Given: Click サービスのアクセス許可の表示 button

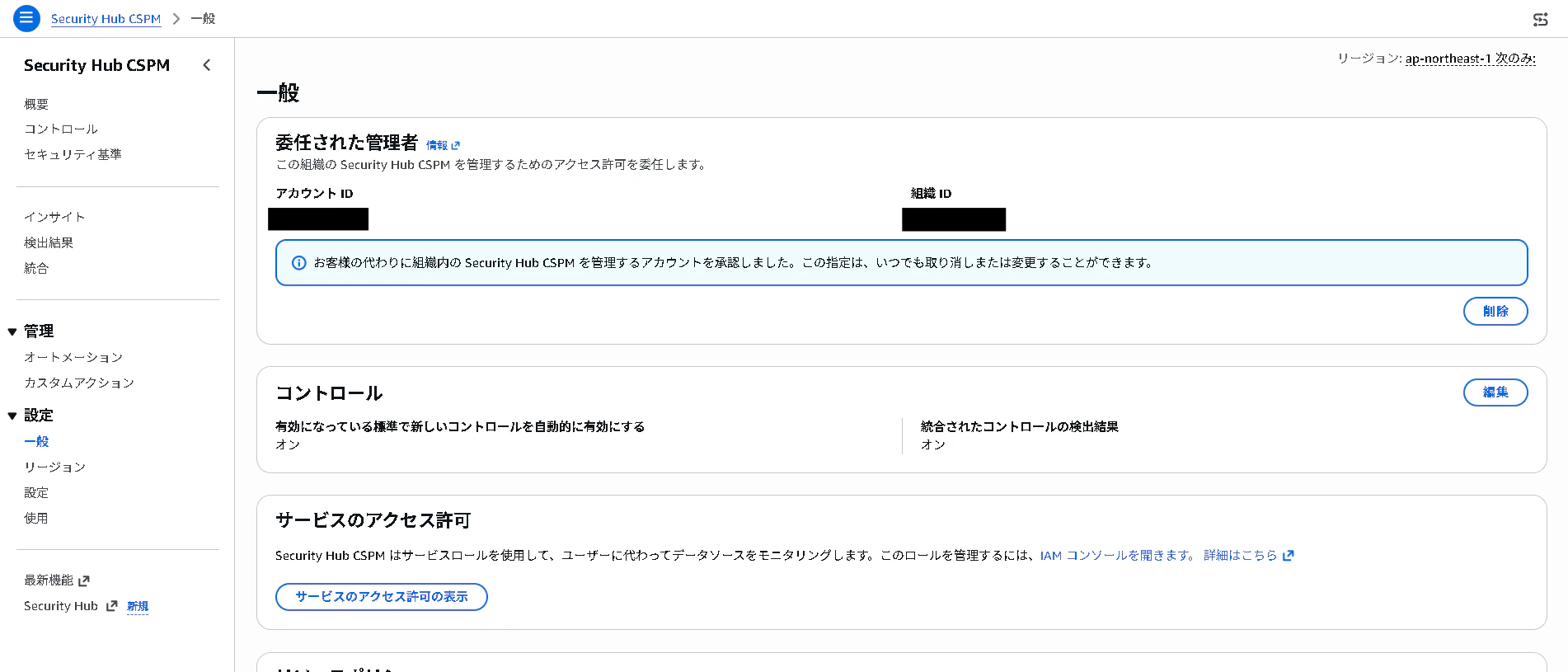Looking at the screenshot, I should pyautogui.click(x=381, y=597).
